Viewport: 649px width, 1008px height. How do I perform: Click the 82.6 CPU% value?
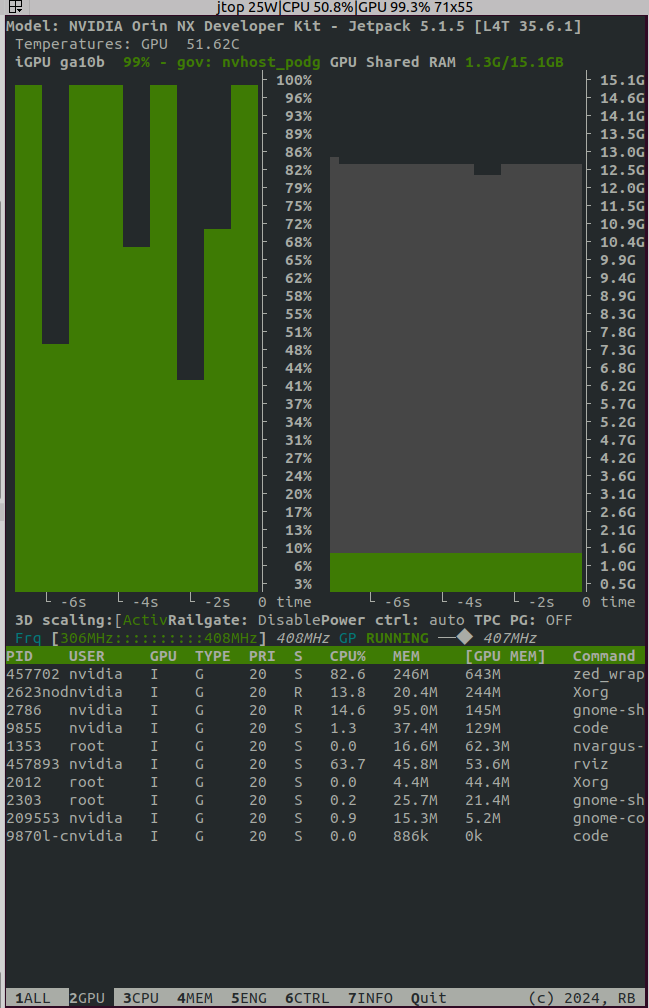coord(348,674)
